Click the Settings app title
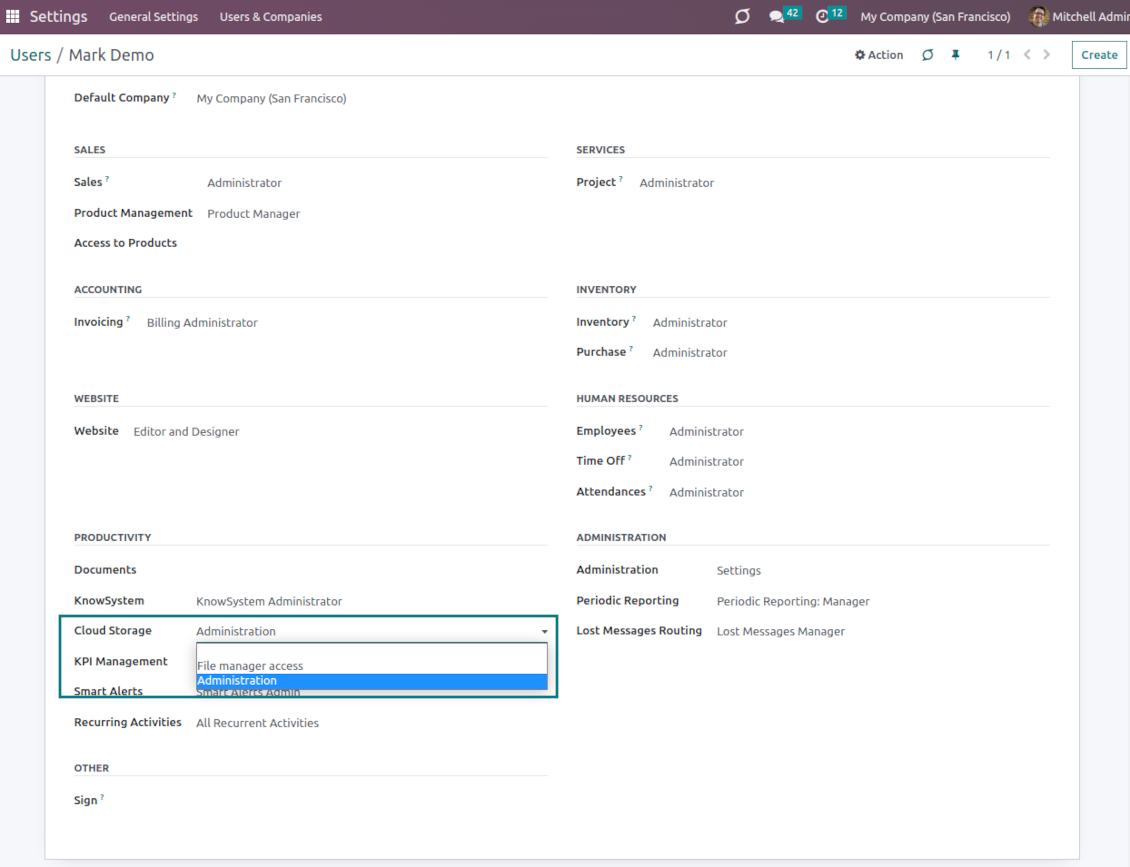 [x=58, y=17]
